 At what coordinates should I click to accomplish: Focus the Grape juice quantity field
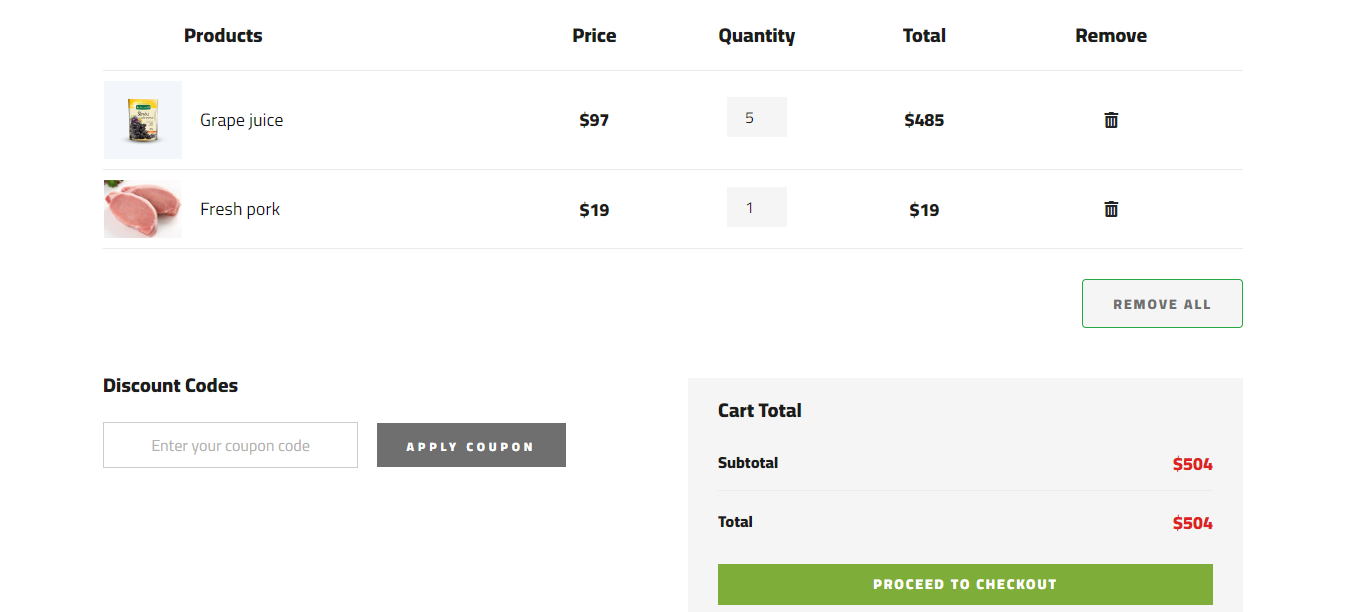click(756, 118)
